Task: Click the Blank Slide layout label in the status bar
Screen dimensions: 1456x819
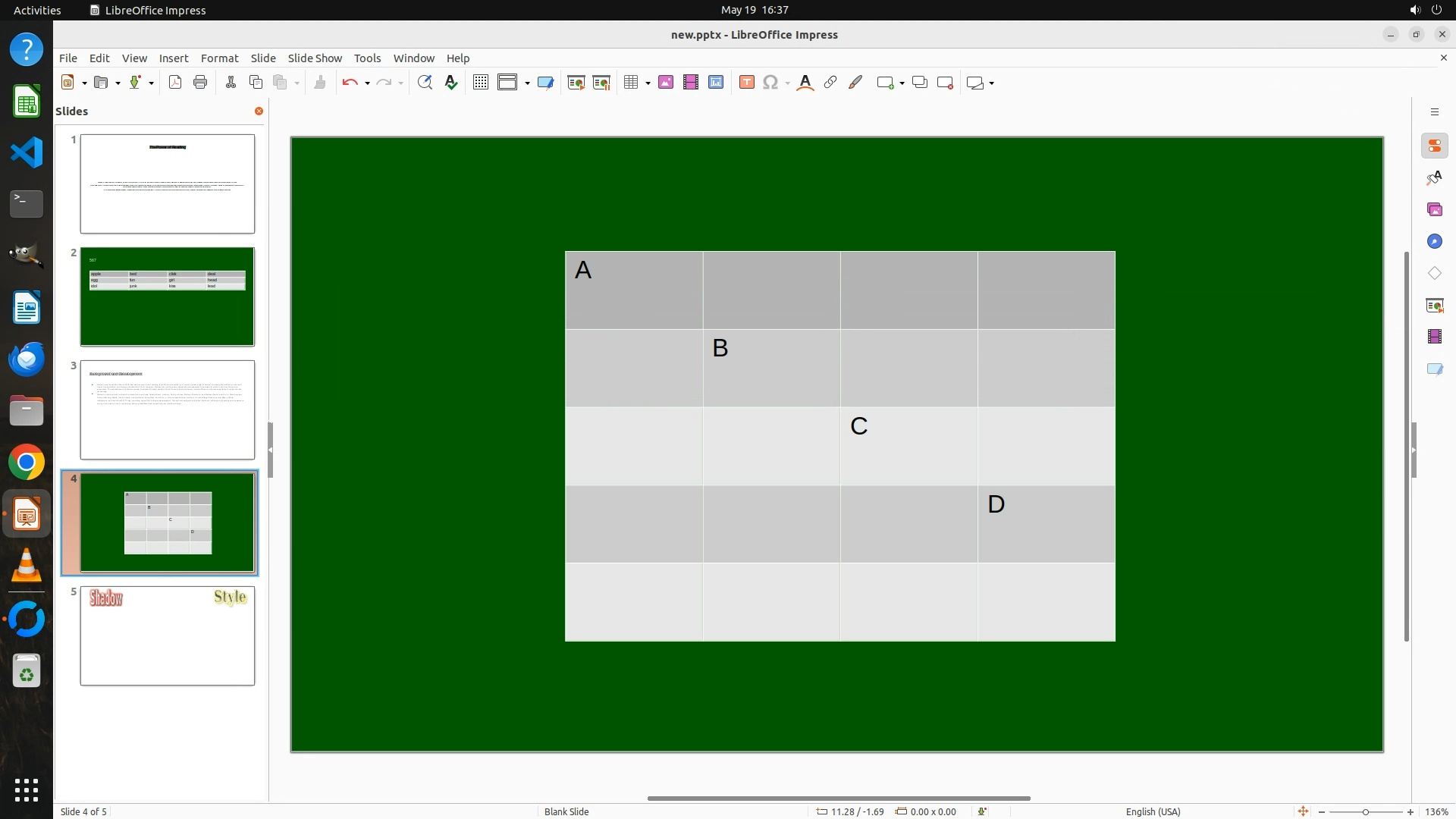Action: pos(566,811)
